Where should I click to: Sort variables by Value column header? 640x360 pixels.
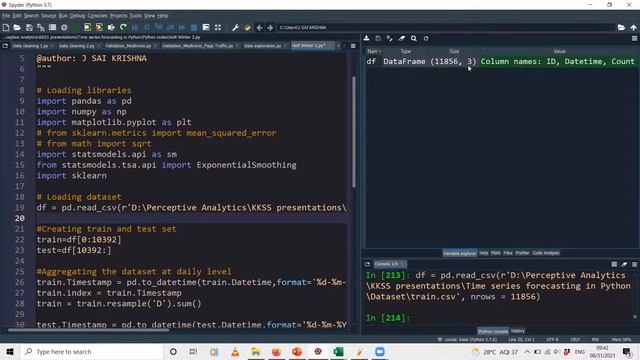click(559, 51)
